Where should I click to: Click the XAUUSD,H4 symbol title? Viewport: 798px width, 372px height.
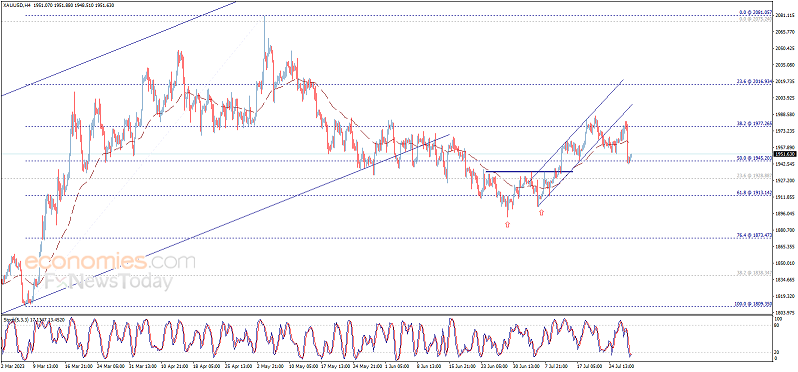click(x=17, y=4)
